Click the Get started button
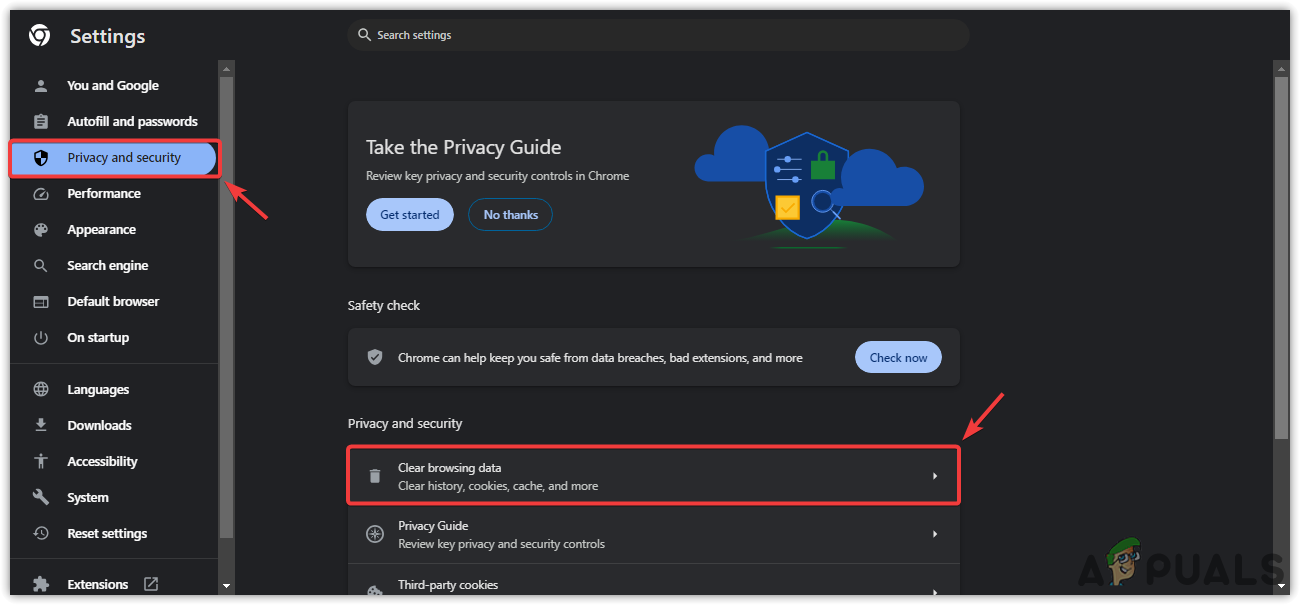Viewport: 1300px width, 605px height. (410, 215)
